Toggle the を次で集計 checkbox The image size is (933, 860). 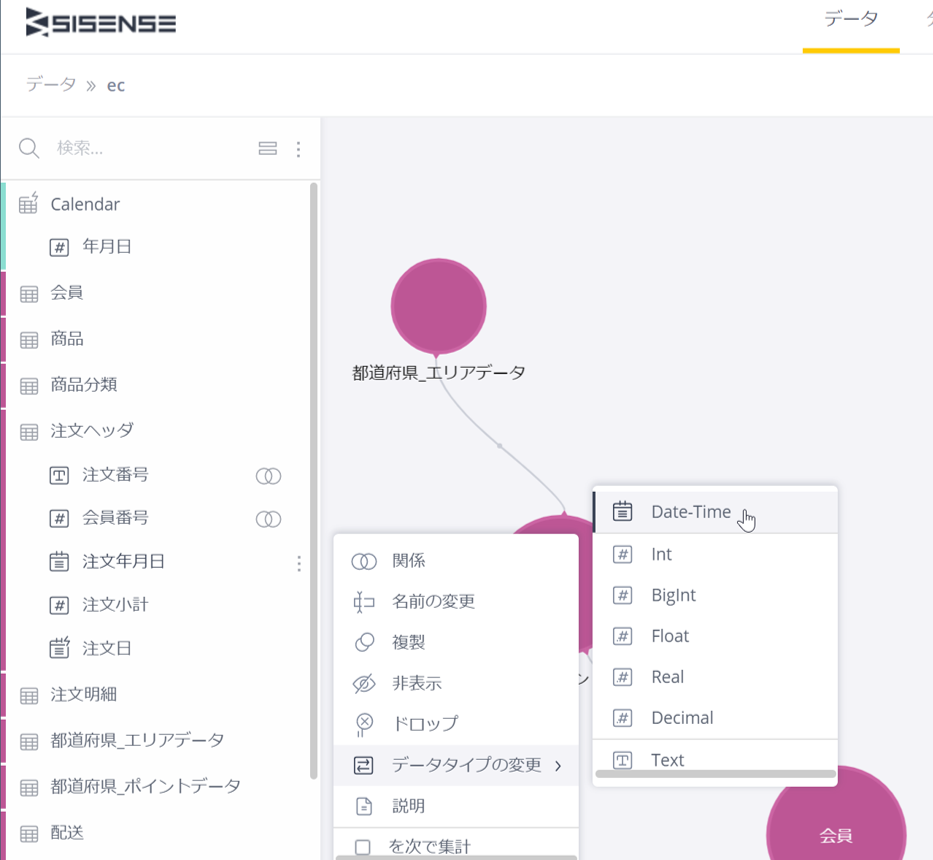click(x=362, y=846)
